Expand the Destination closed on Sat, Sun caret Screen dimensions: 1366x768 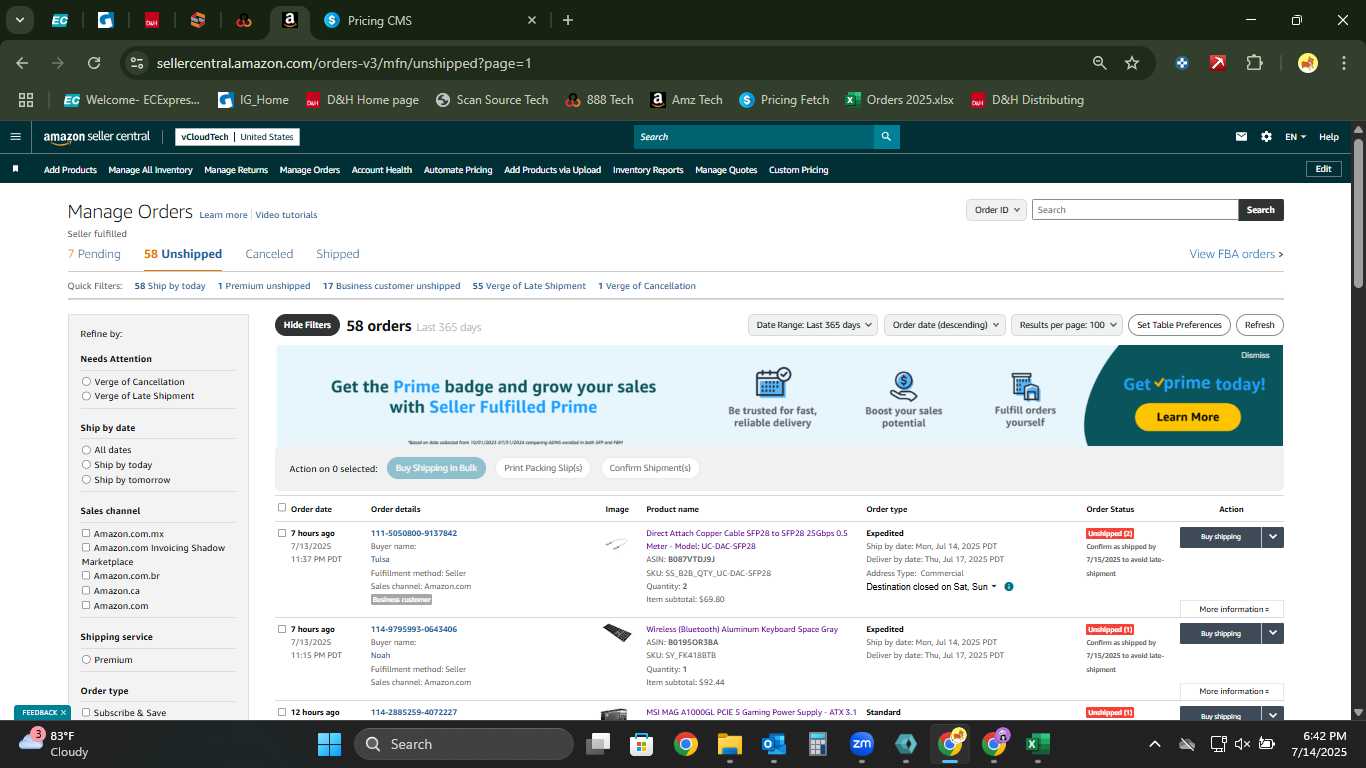pyautogui.click(x=993, y=587)
